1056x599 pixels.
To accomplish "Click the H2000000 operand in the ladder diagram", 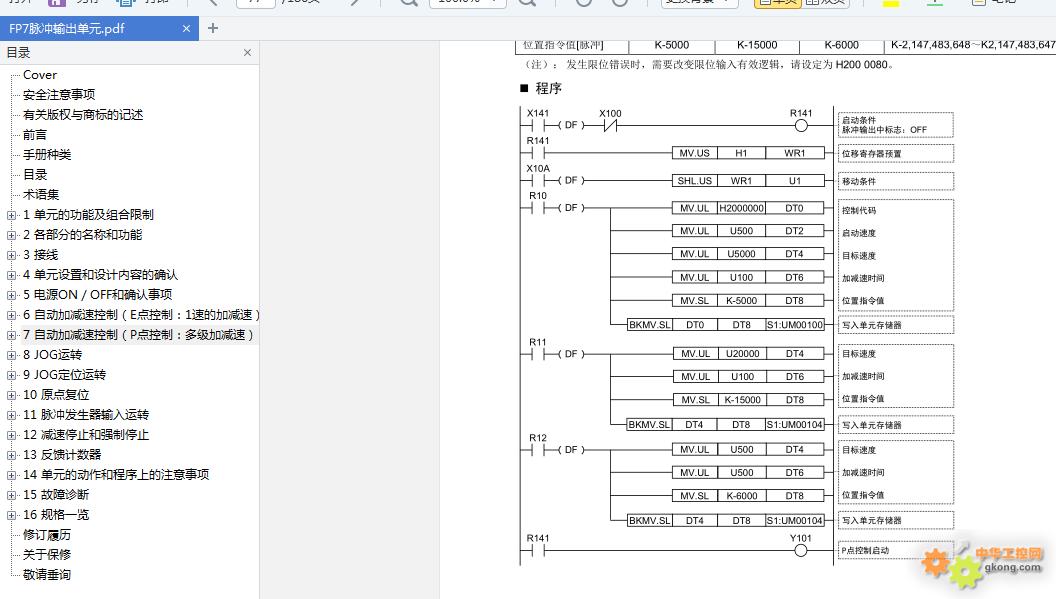I will click(x=741, y=208).
